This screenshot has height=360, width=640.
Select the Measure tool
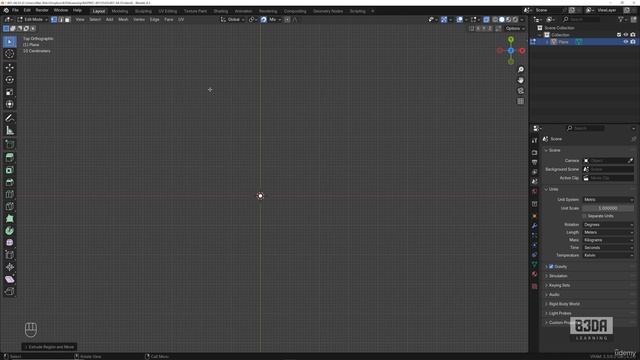pyautogui.click(x=9, y=130)
